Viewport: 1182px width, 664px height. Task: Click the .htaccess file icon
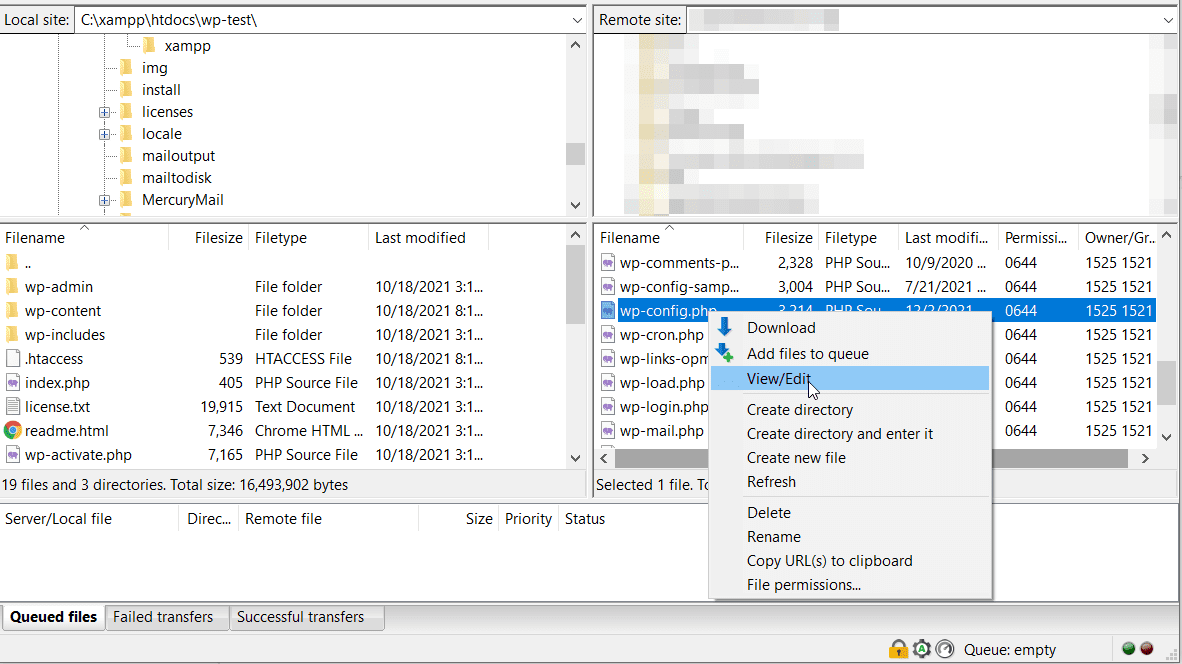pyautogui.click(x=12, y=359)
